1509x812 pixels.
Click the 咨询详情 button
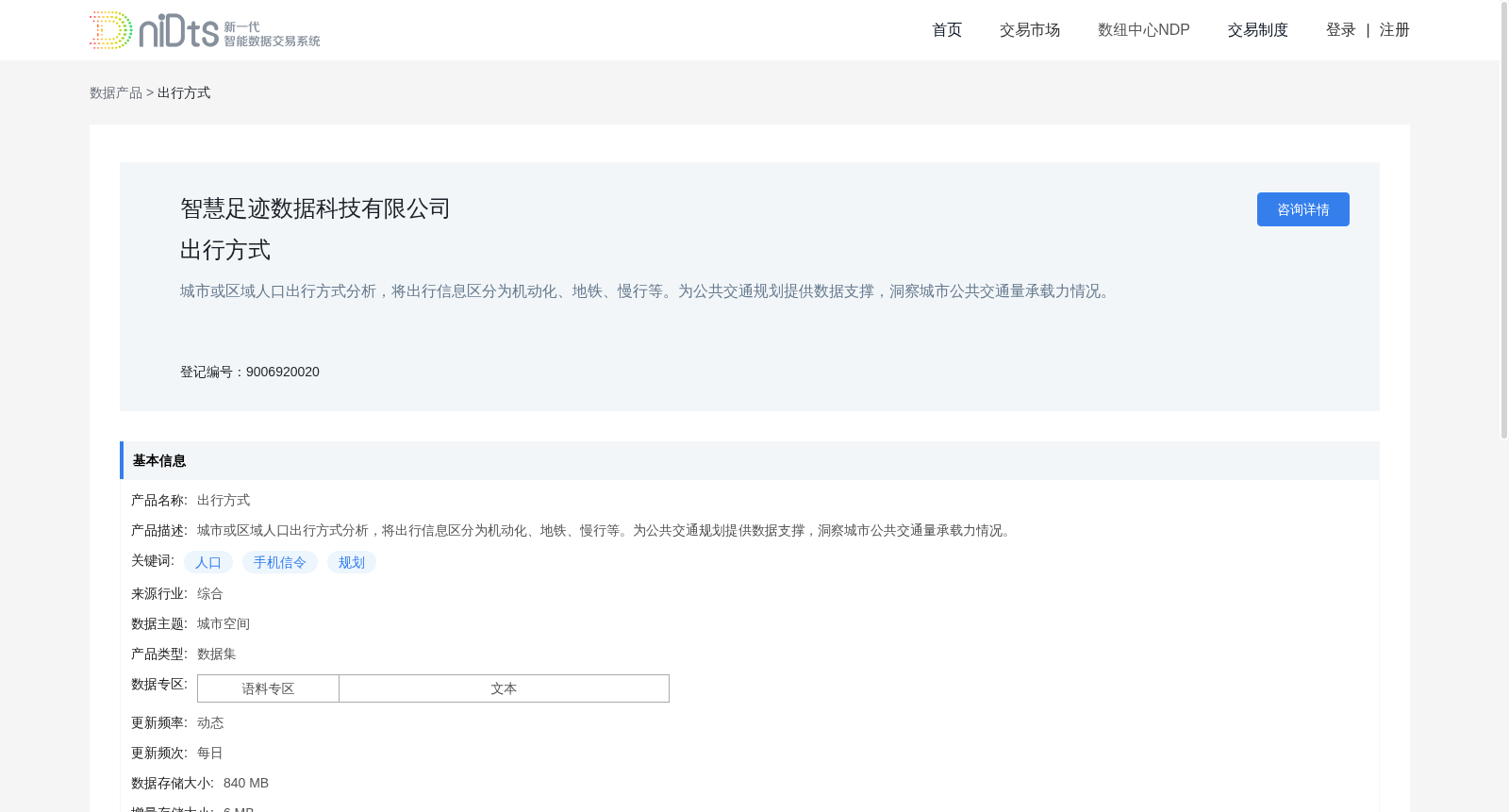pyautogui.click(x=1302, y=209)
